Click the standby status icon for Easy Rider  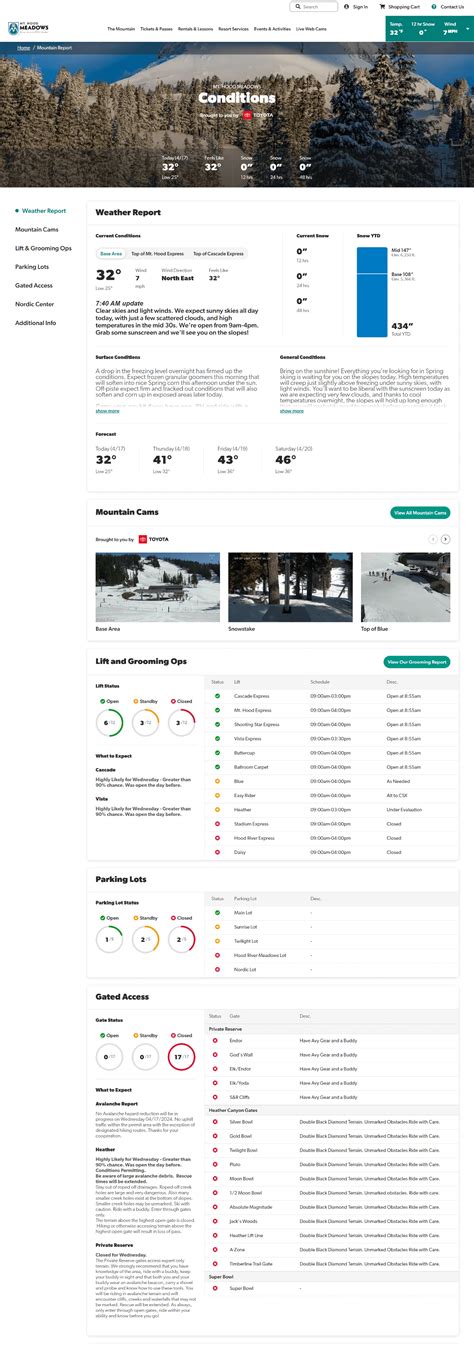(217, 794)
